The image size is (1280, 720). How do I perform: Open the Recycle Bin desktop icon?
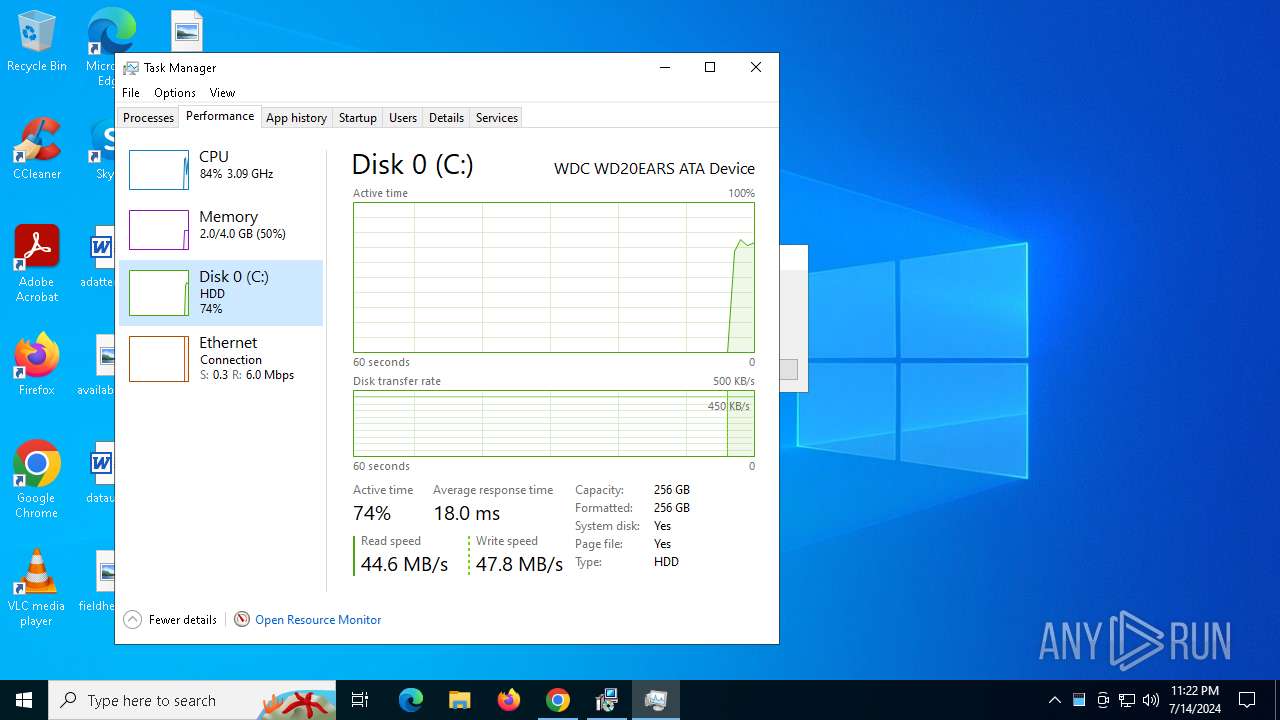37,41
